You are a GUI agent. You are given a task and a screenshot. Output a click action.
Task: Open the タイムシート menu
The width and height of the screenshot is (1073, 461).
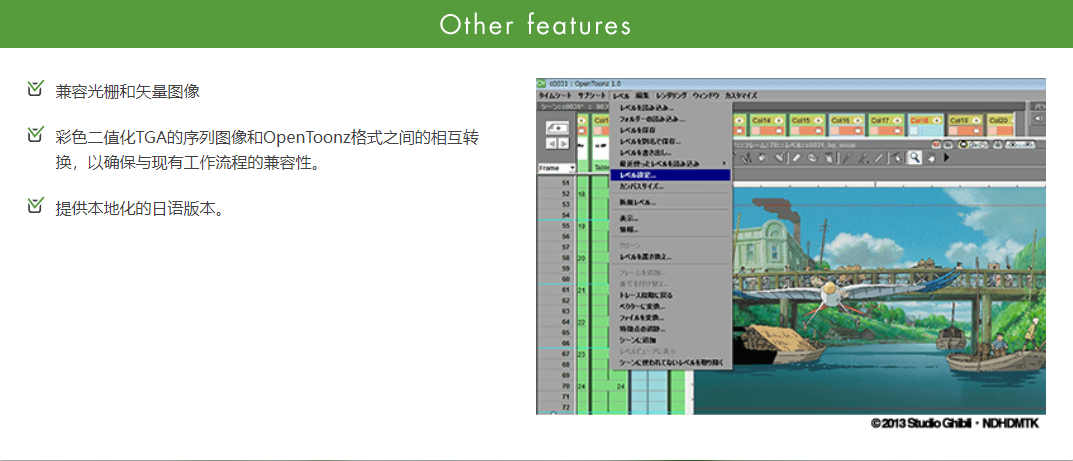click(x=554, y=96)
